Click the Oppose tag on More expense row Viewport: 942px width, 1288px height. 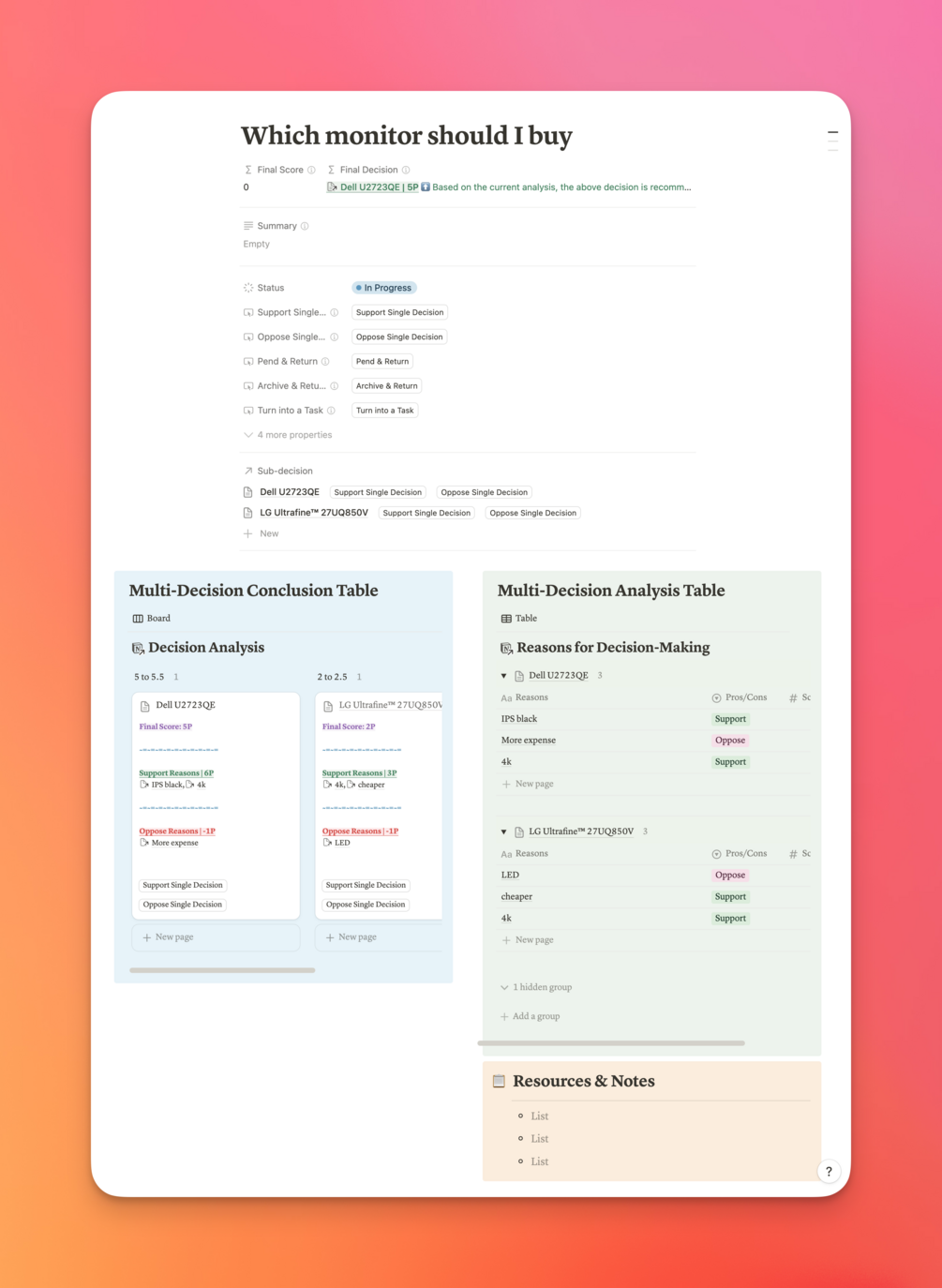730,741
